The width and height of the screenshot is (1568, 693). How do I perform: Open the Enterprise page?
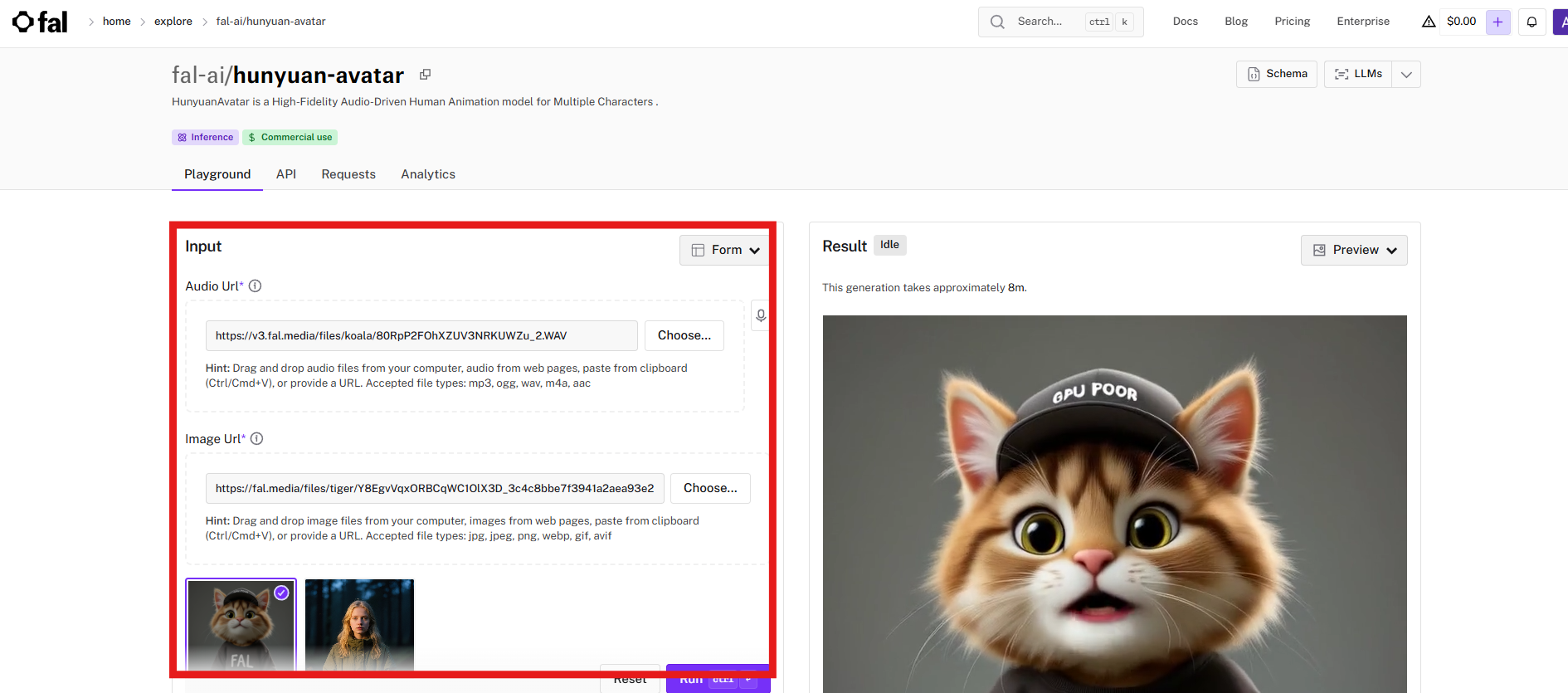point(1363,22)
